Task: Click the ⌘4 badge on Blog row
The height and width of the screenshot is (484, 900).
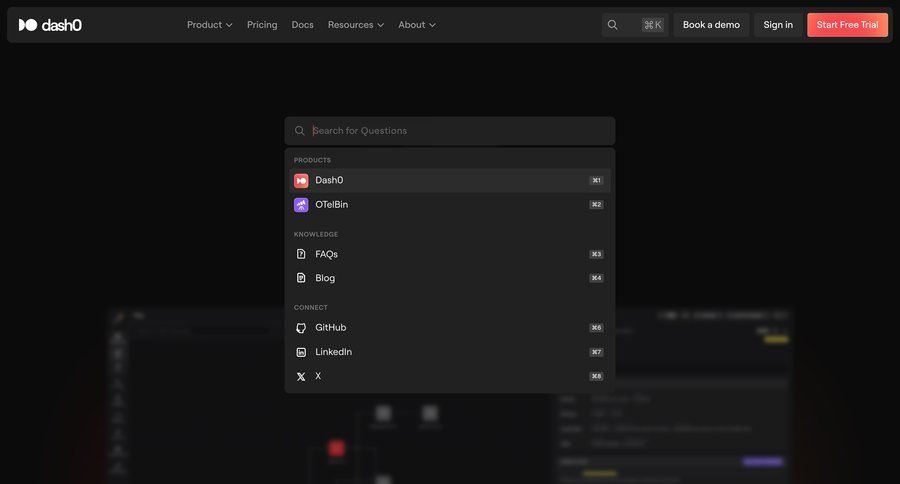Action: click(596, 278)
